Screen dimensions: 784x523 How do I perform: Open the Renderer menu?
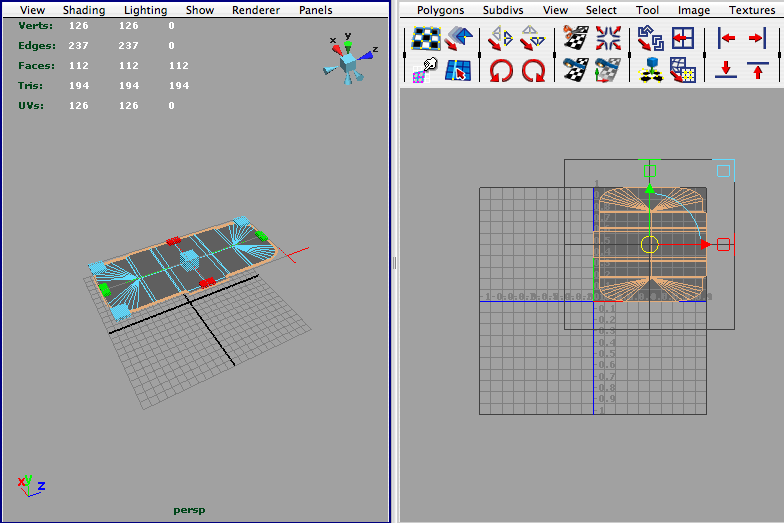256,10
